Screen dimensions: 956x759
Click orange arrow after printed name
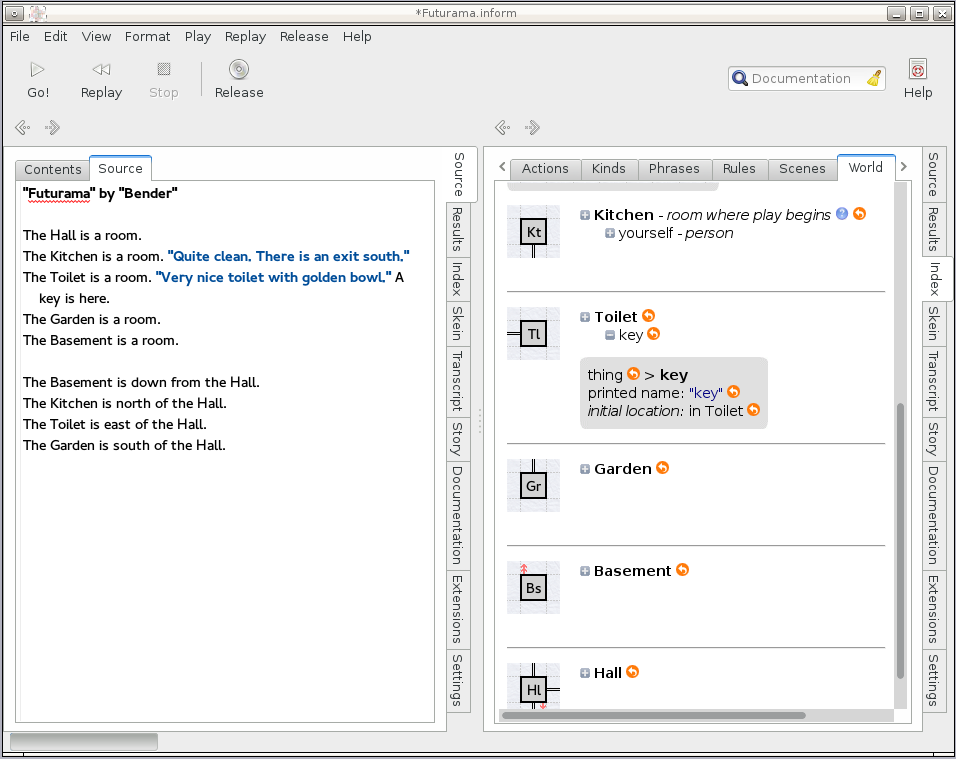pos(733,392)
